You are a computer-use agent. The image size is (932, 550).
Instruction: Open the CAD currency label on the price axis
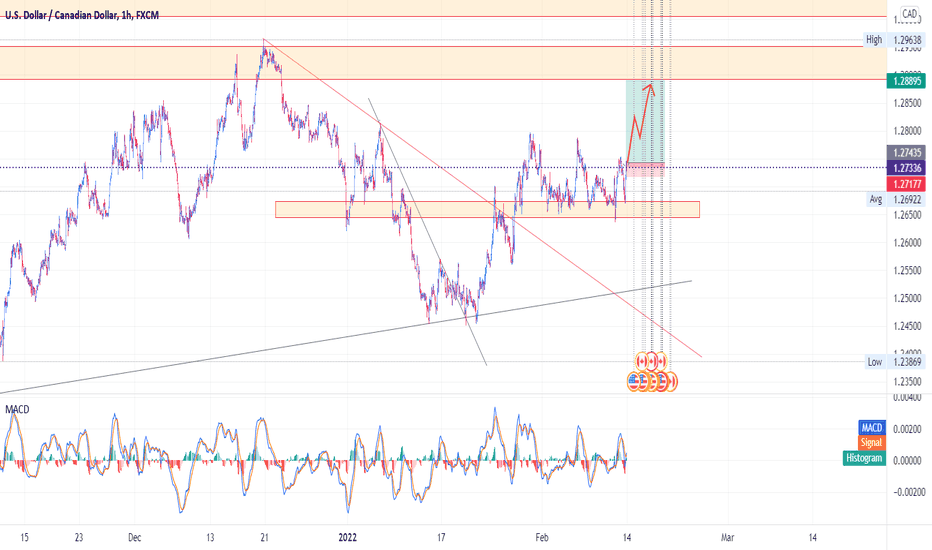(x=909, y=14)
